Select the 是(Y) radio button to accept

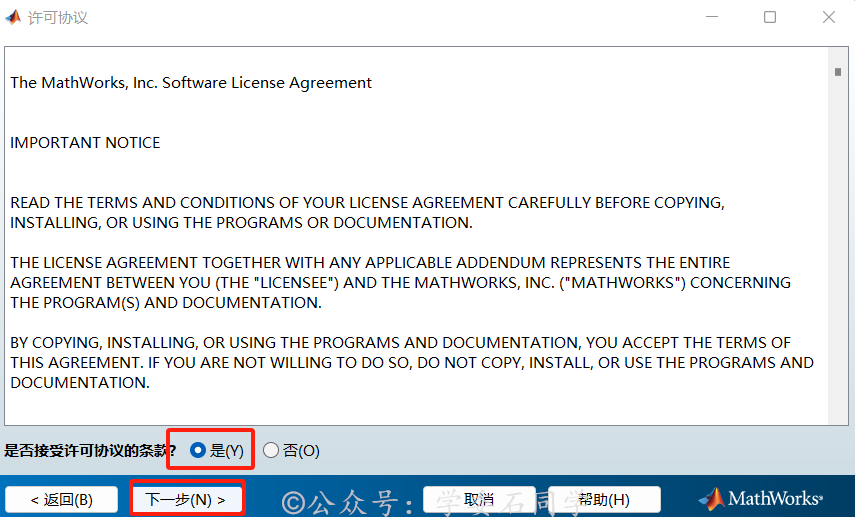pyautogui.click(x=198, y=451)
